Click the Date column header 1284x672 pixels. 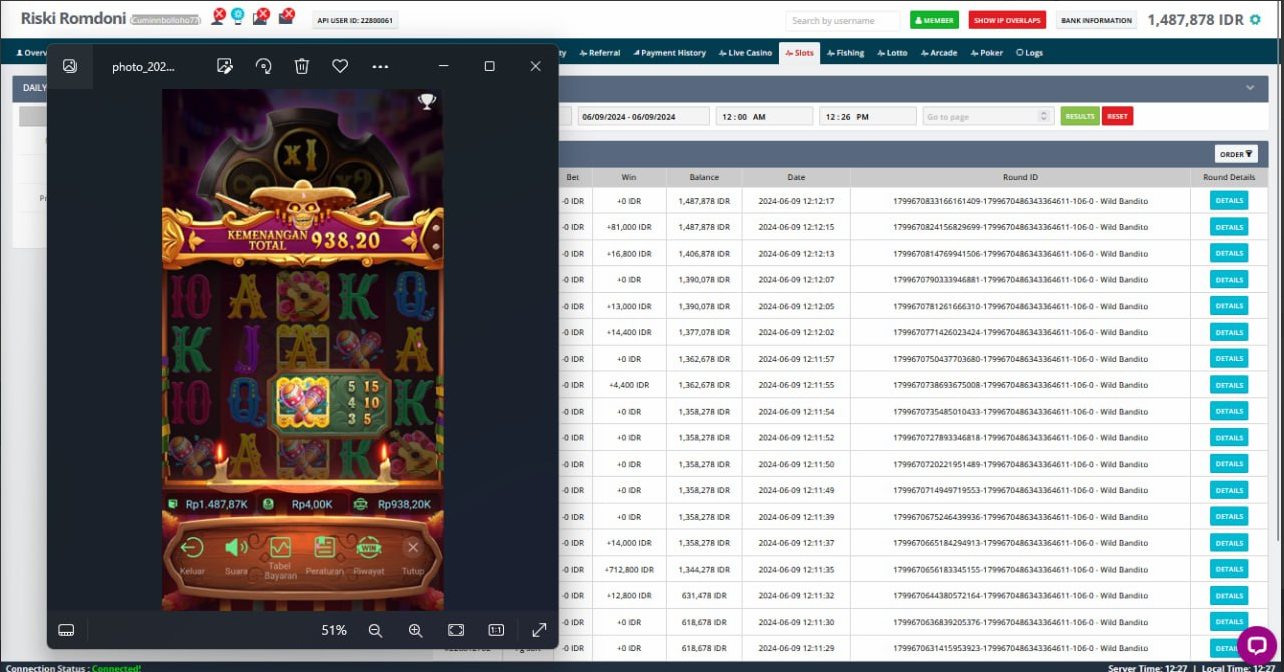coord(796,177)
